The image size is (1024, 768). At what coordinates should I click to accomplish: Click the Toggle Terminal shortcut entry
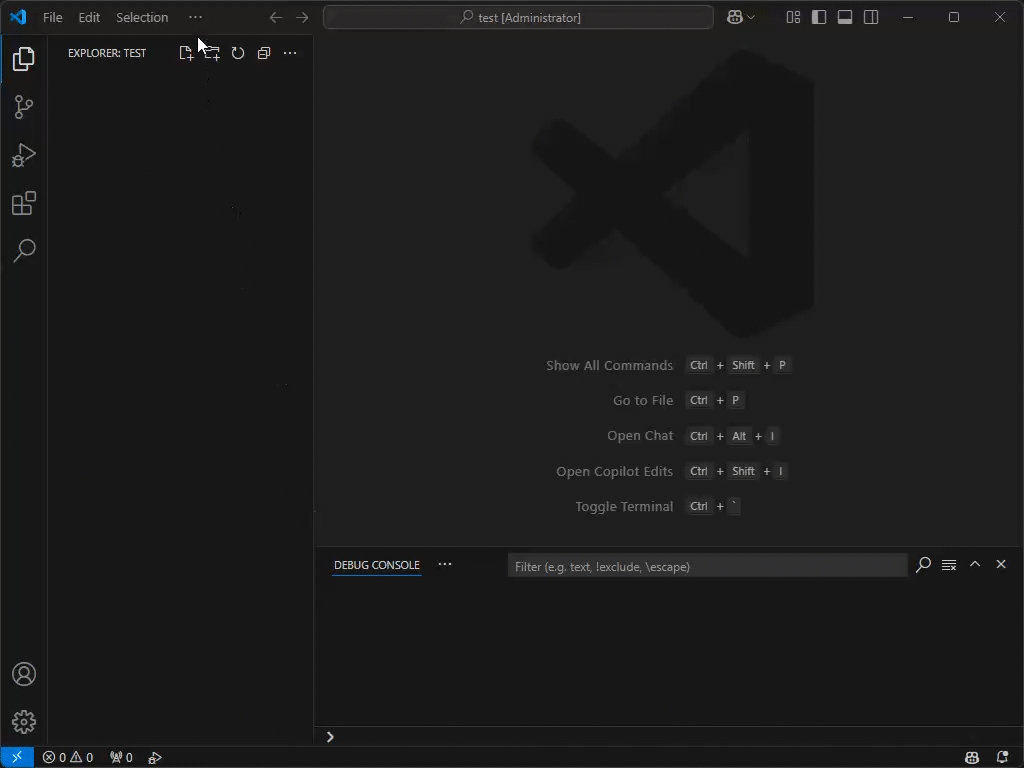(624, 506)
